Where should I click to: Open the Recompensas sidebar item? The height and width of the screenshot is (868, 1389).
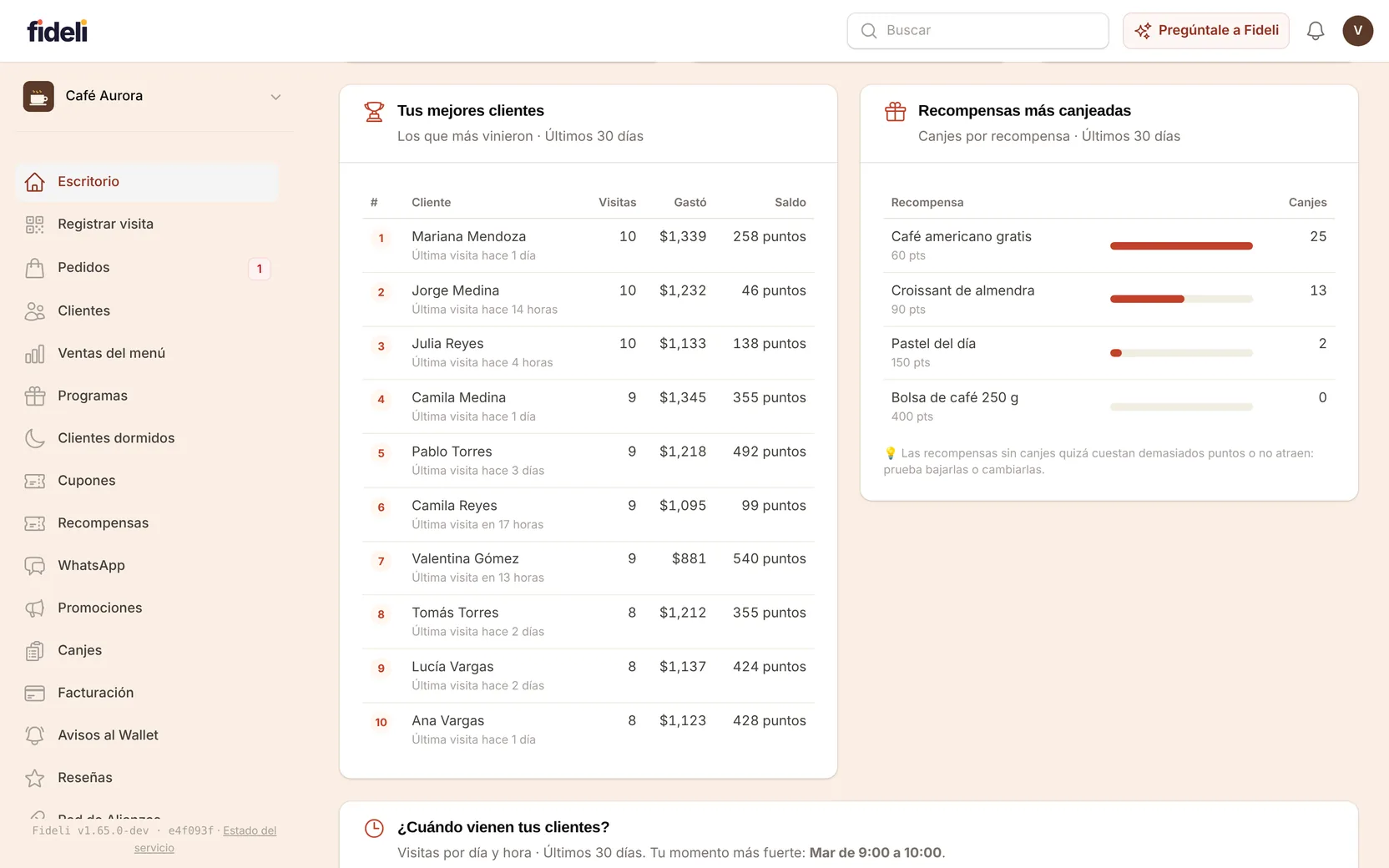(x=147, y=523)
